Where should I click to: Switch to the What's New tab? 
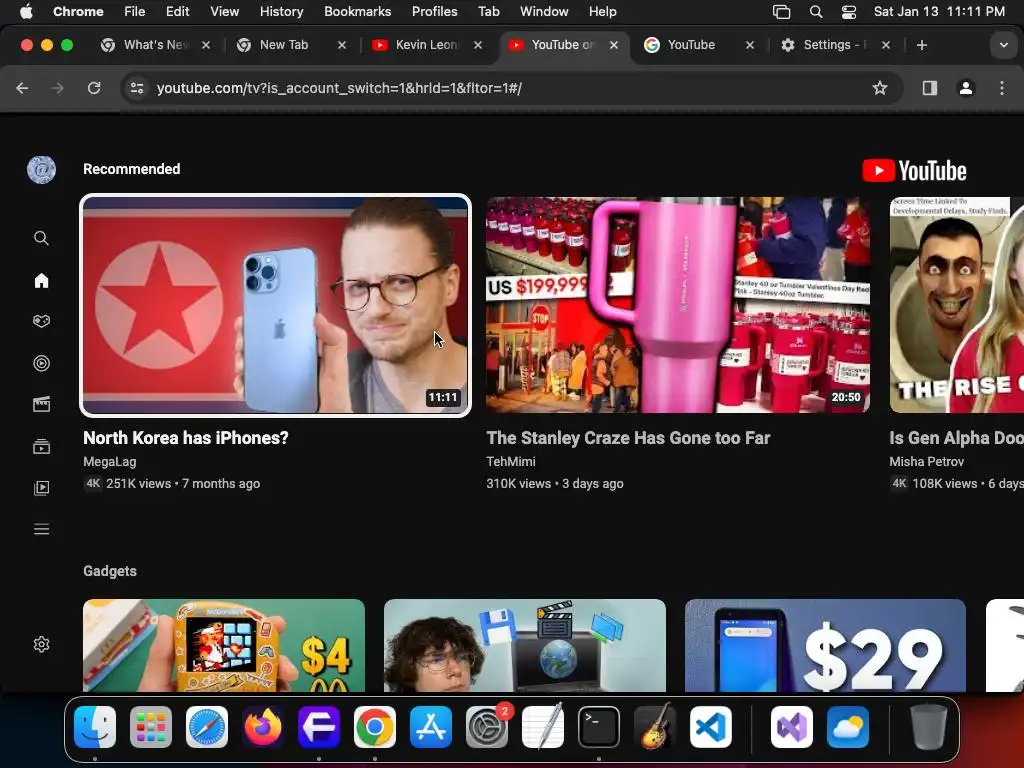point(155,45)
